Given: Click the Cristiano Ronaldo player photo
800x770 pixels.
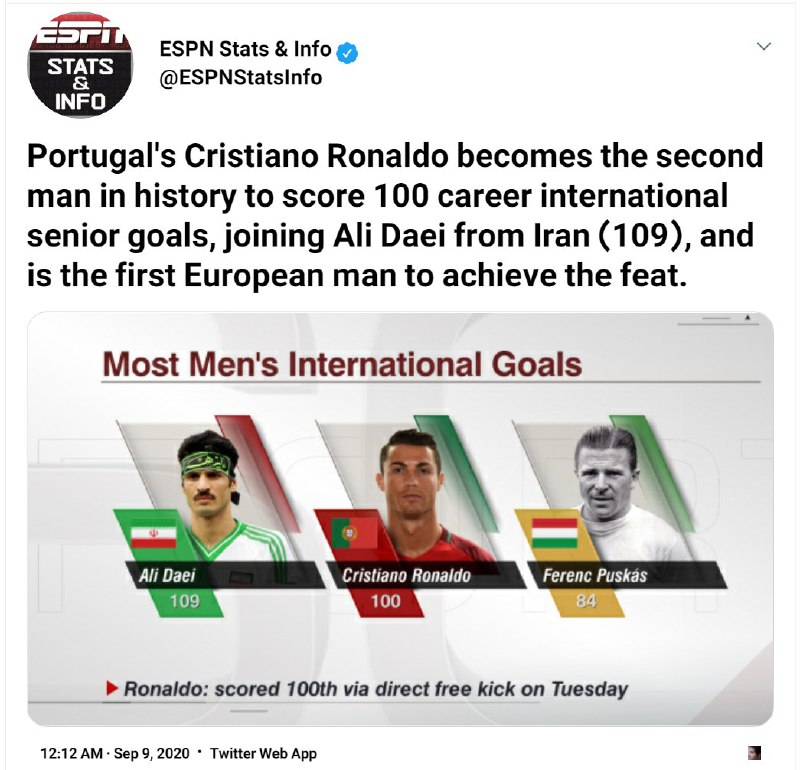Looking at the screenshot, I should [x=410, y=490].
